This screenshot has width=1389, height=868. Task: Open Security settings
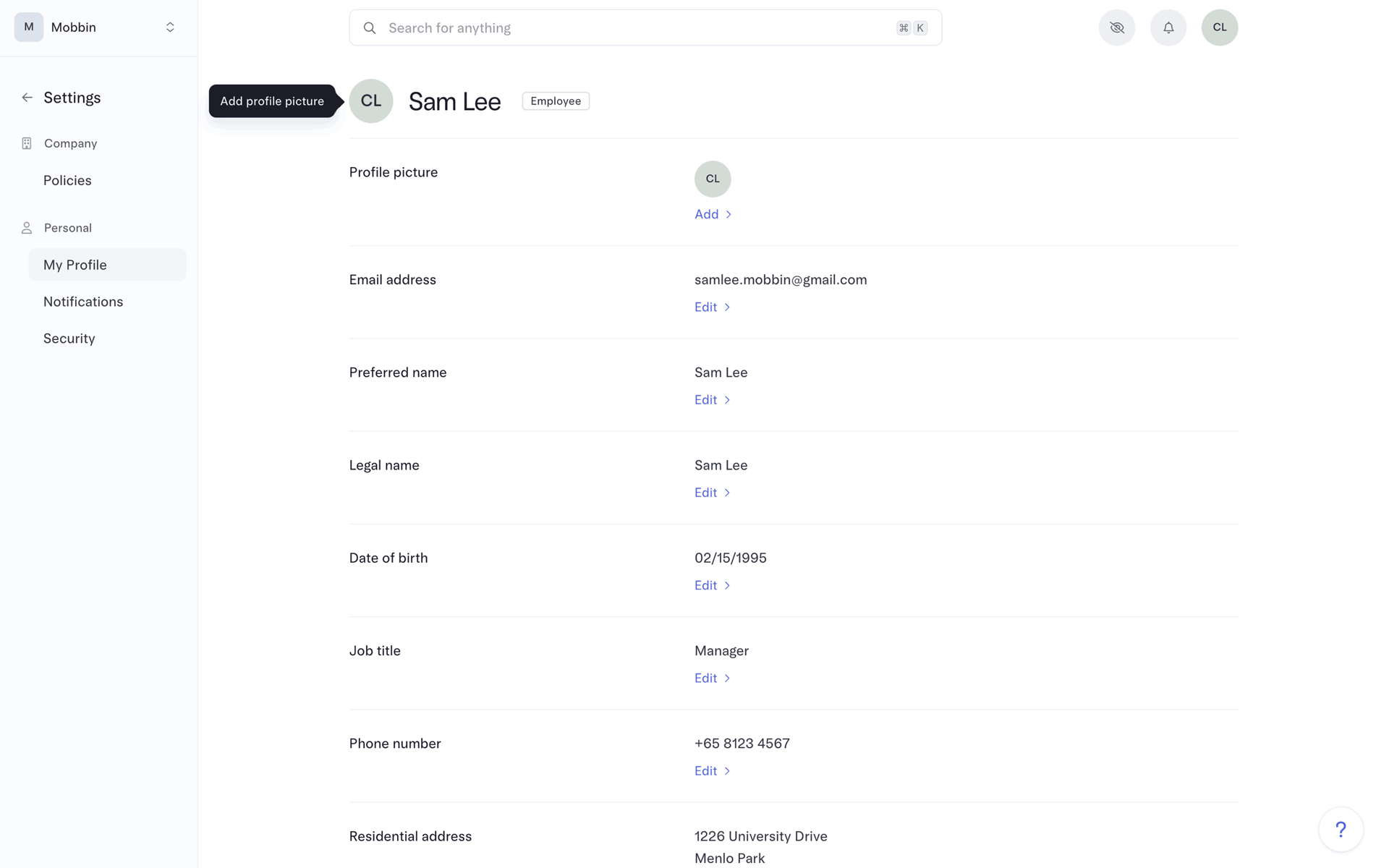point(69,339)
